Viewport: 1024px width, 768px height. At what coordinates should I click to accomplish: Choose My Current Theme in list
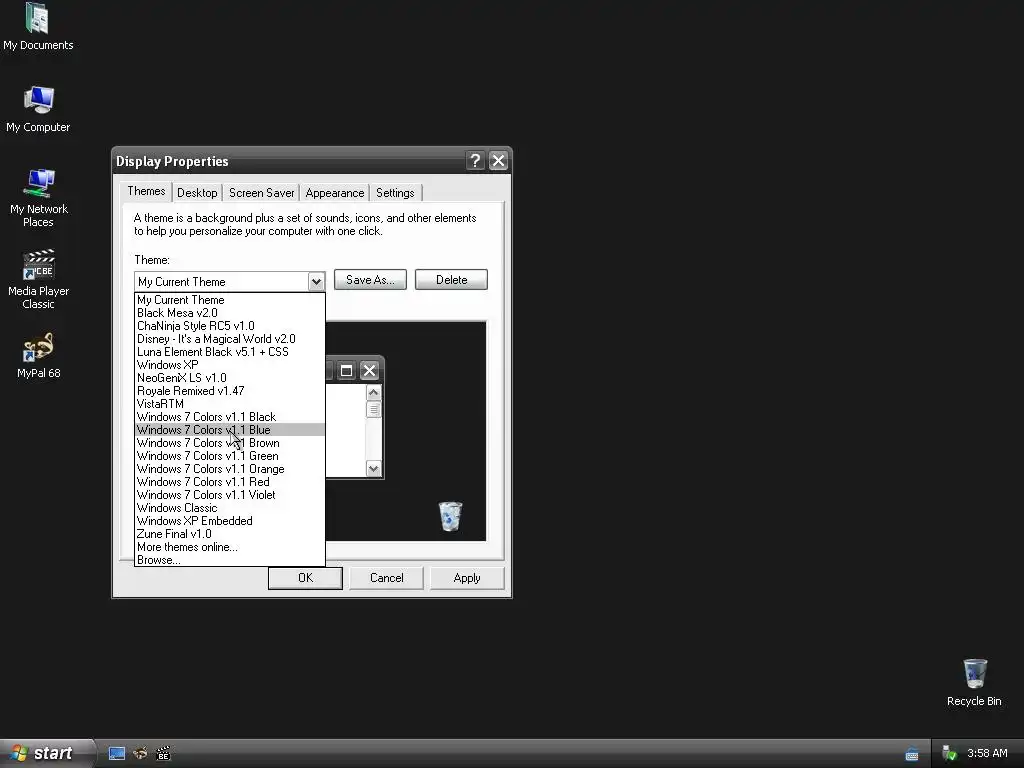point(230,300)
